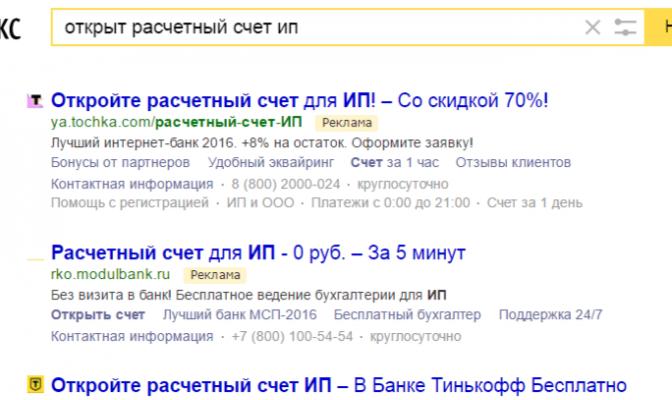Open 'Открыть счет' sitelink

tap(98, 315)
